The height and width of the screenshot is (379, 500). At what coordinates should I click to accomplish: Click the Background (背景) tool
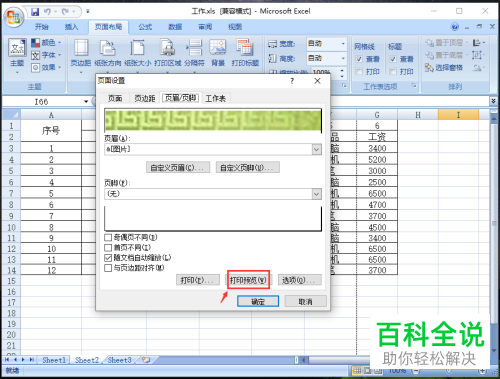point(218,53)
